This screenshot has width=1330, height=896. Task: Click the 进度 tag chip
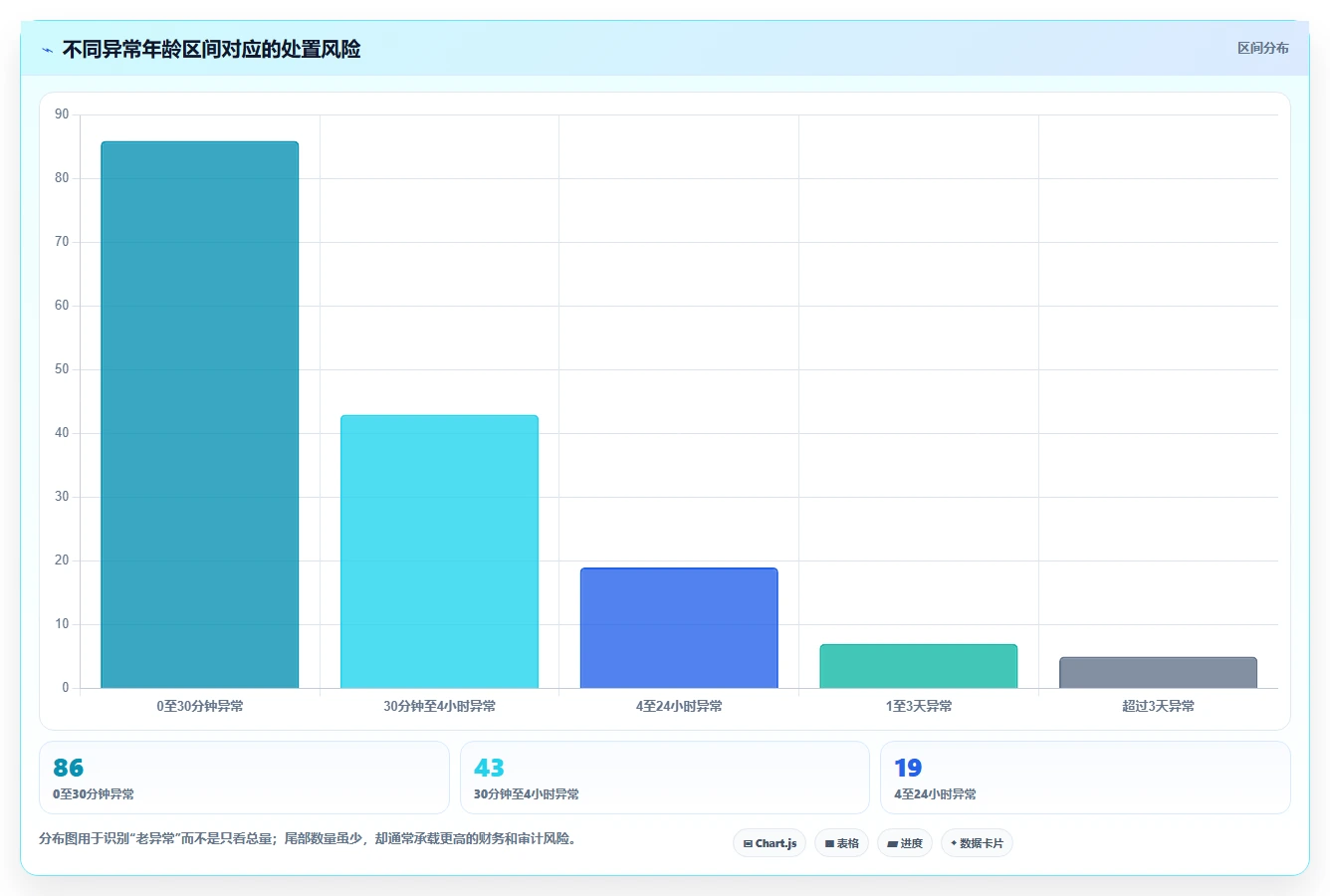pos(905,843)
